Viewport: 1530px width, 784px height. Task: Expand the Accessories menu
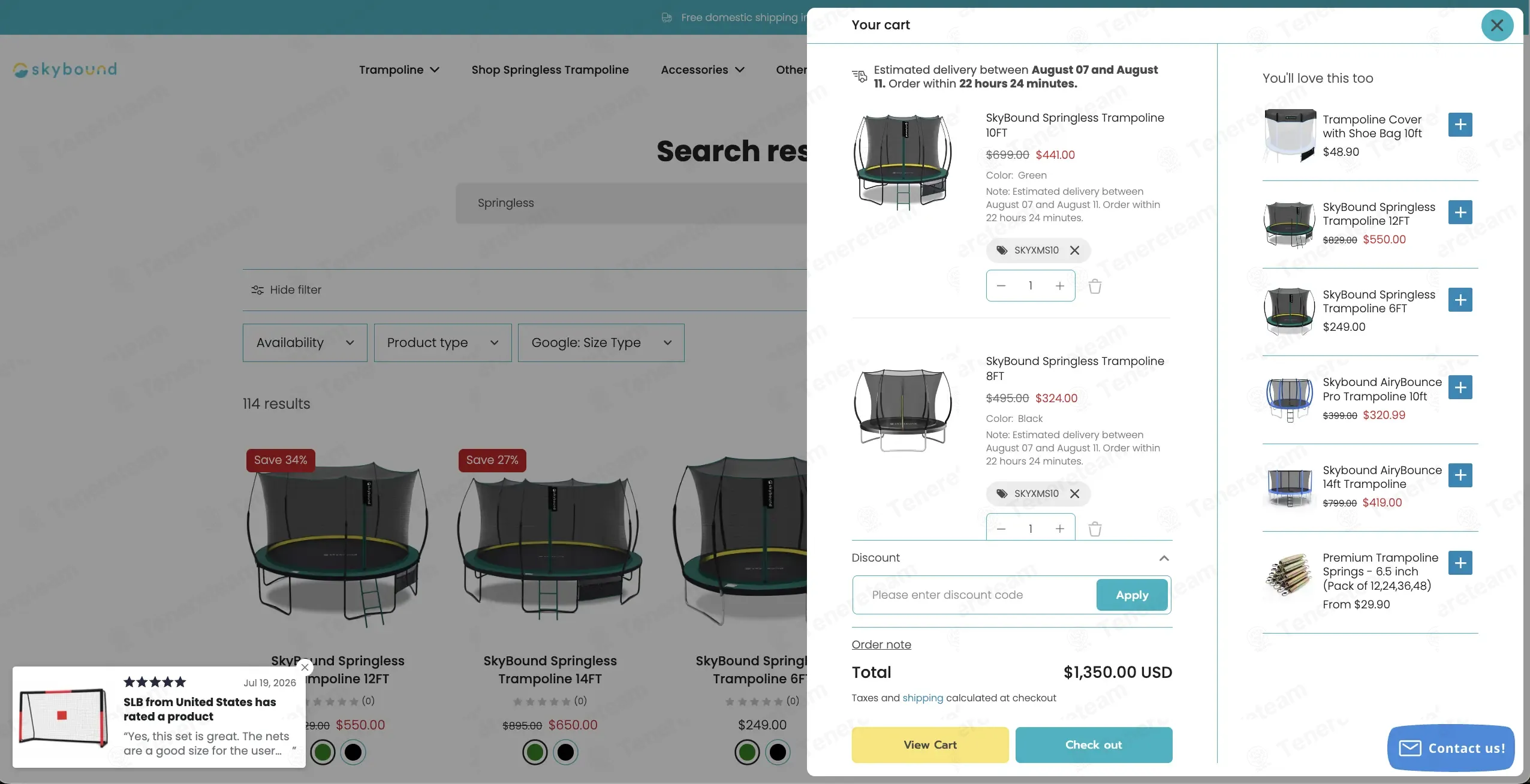point(703,70)
